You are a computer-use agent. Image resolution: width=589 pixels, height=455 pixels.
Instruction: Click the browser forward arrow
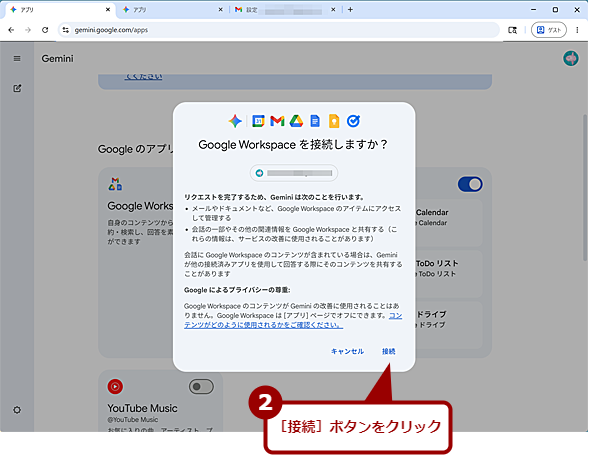[28, 30]
